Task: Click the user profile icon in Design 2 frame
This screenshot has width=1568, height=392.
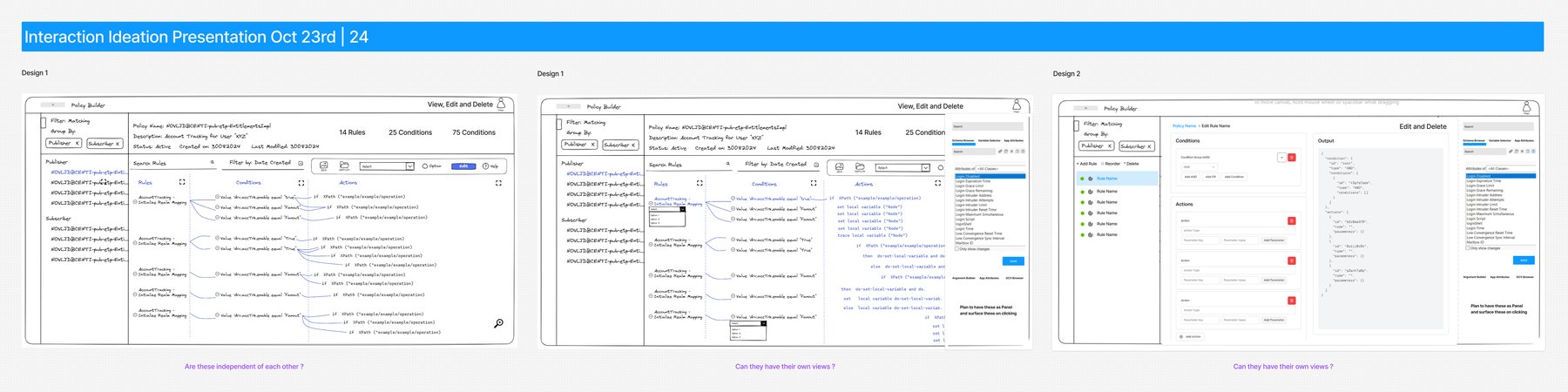Action: pos(1526,106)
